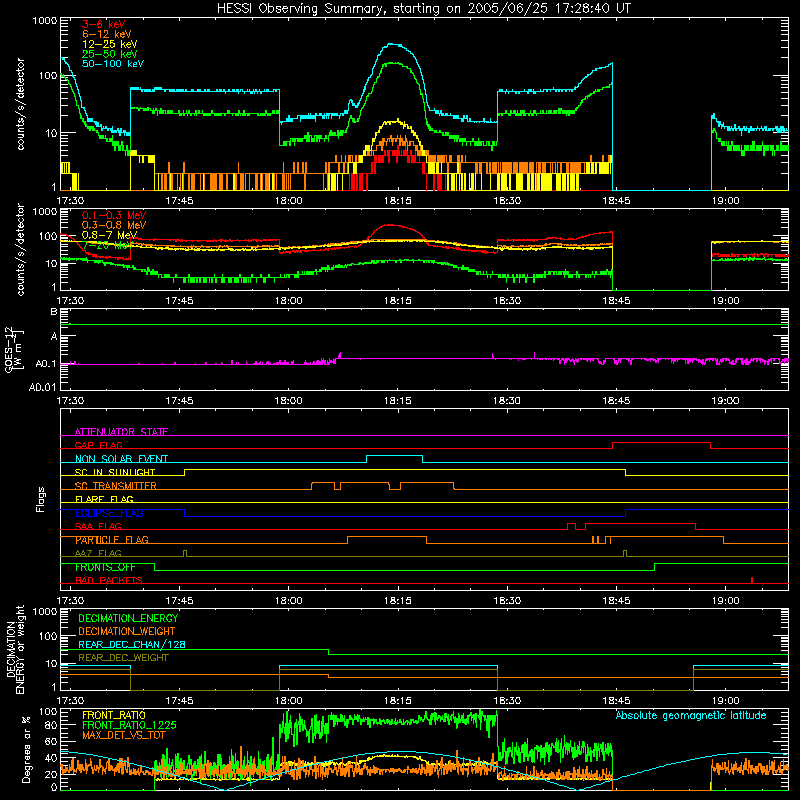The image size is (800, 800).
Task: Click counts/s/detector axis title of MeV panel
Action: tap(20, 249)
